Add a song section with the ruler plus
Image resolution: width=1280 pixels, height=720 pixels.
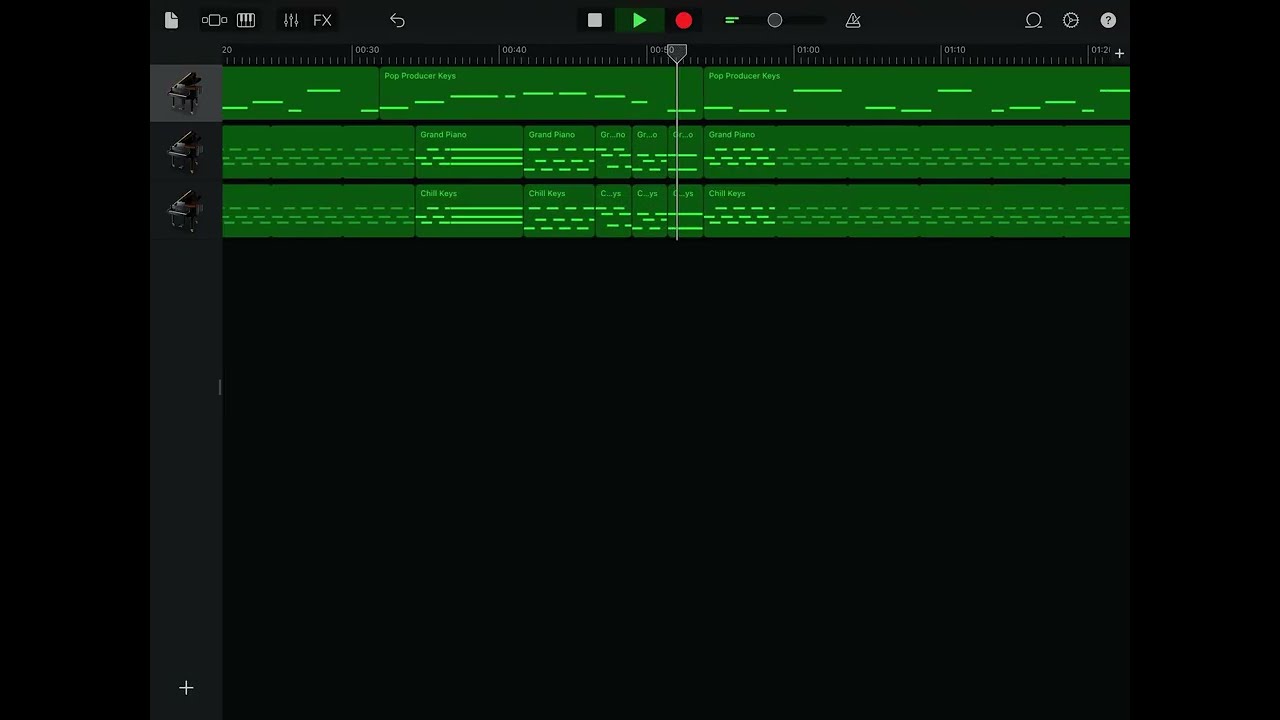pos(1119,52)
